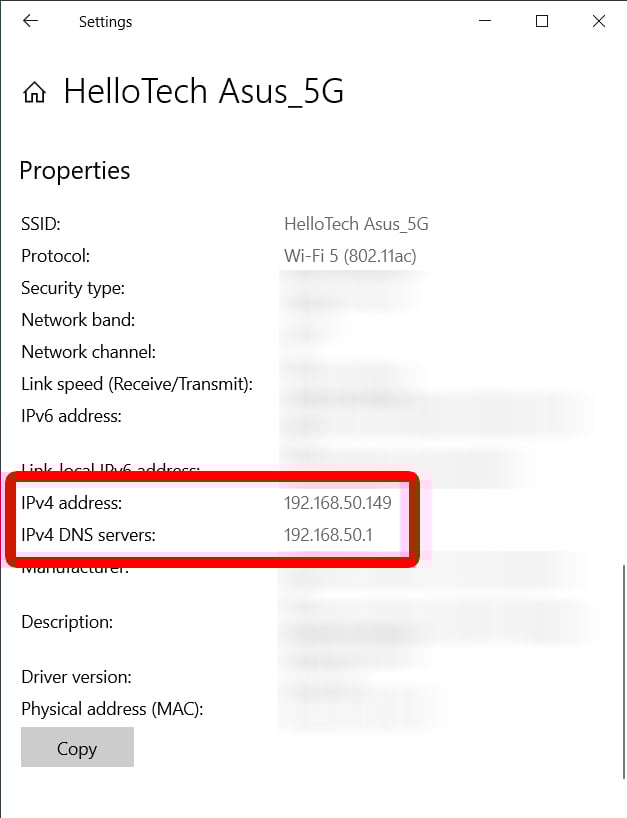This screenshot has height=818, width=627.
Task: Click the Settings title text
Action: [x=105, y=22]
